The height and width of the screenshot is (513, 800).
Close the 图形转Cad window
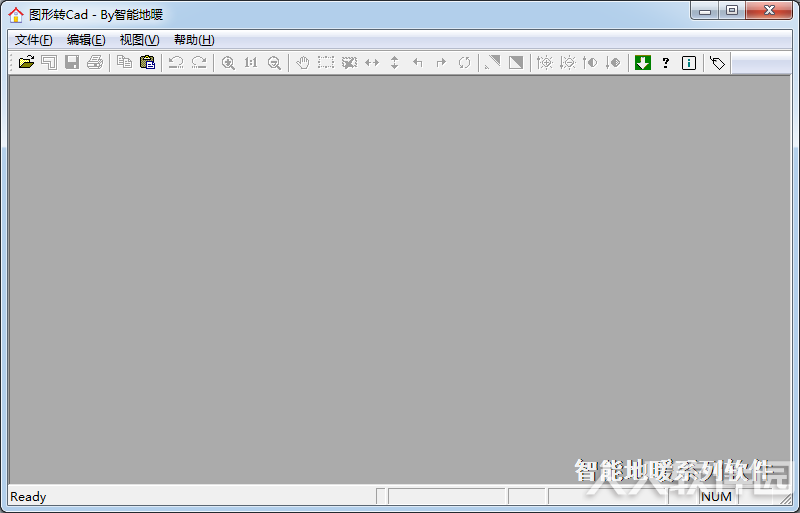click(x=769, y=10)
